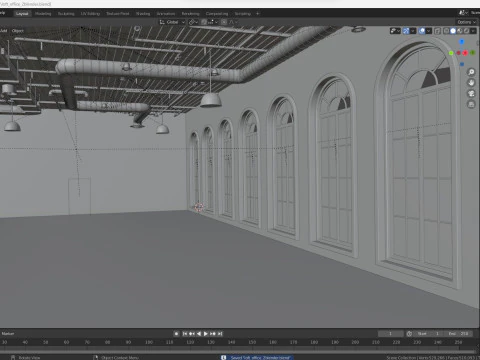The width and height of the screenshot is (480, 360).
Task: Switch to the Animation workspace tab
Action: point(166,14)
